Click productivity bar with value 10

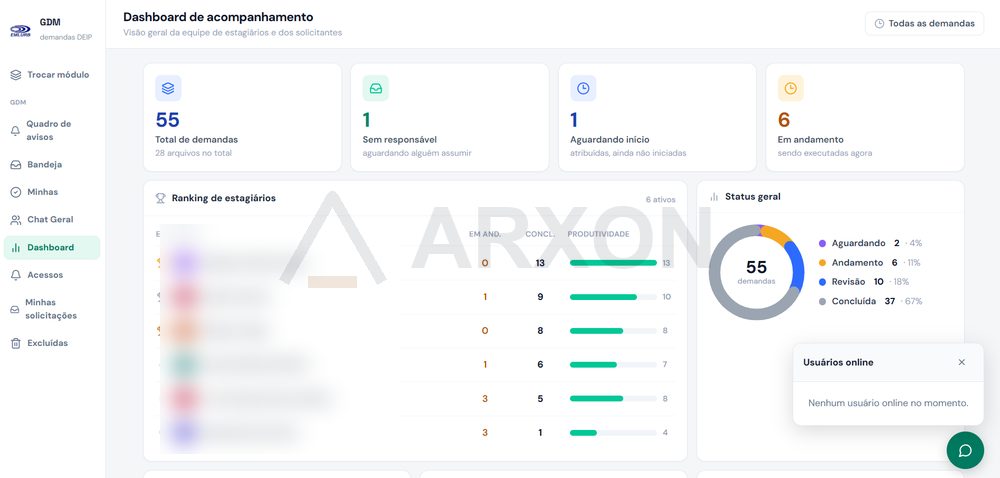613,297
